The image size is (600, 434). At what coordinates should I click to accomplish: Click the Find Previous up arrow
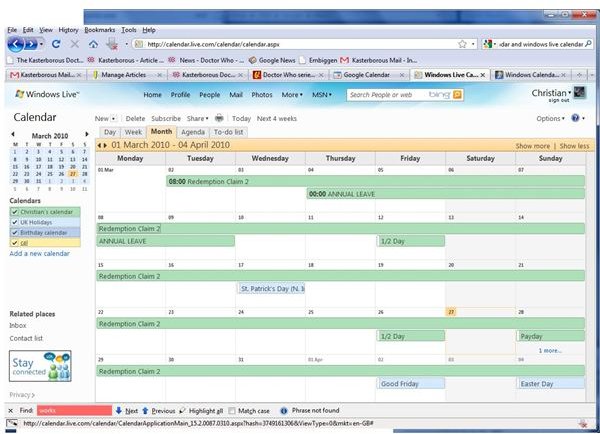[x=145, y=411]
